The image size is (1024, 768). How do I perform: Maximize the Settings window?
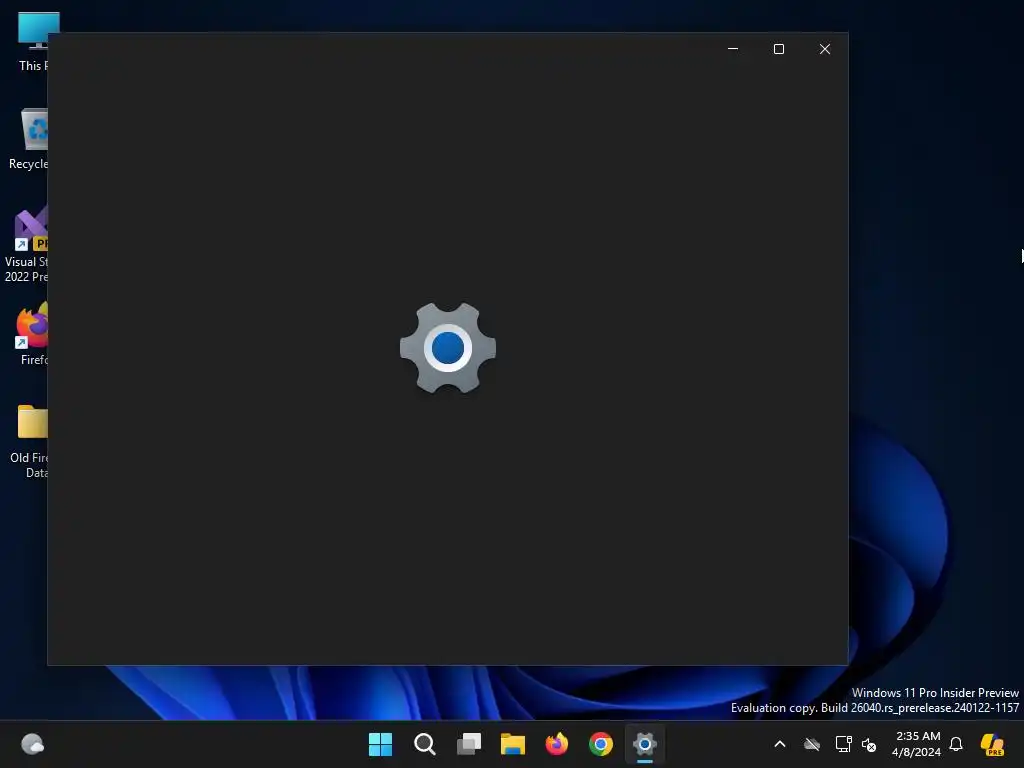pos(778,49)
